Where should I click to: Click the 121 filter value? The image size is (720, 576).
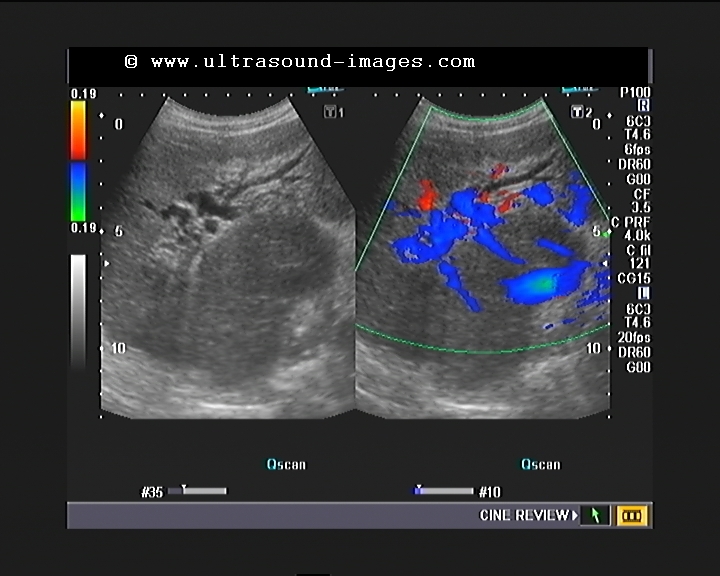640,263
